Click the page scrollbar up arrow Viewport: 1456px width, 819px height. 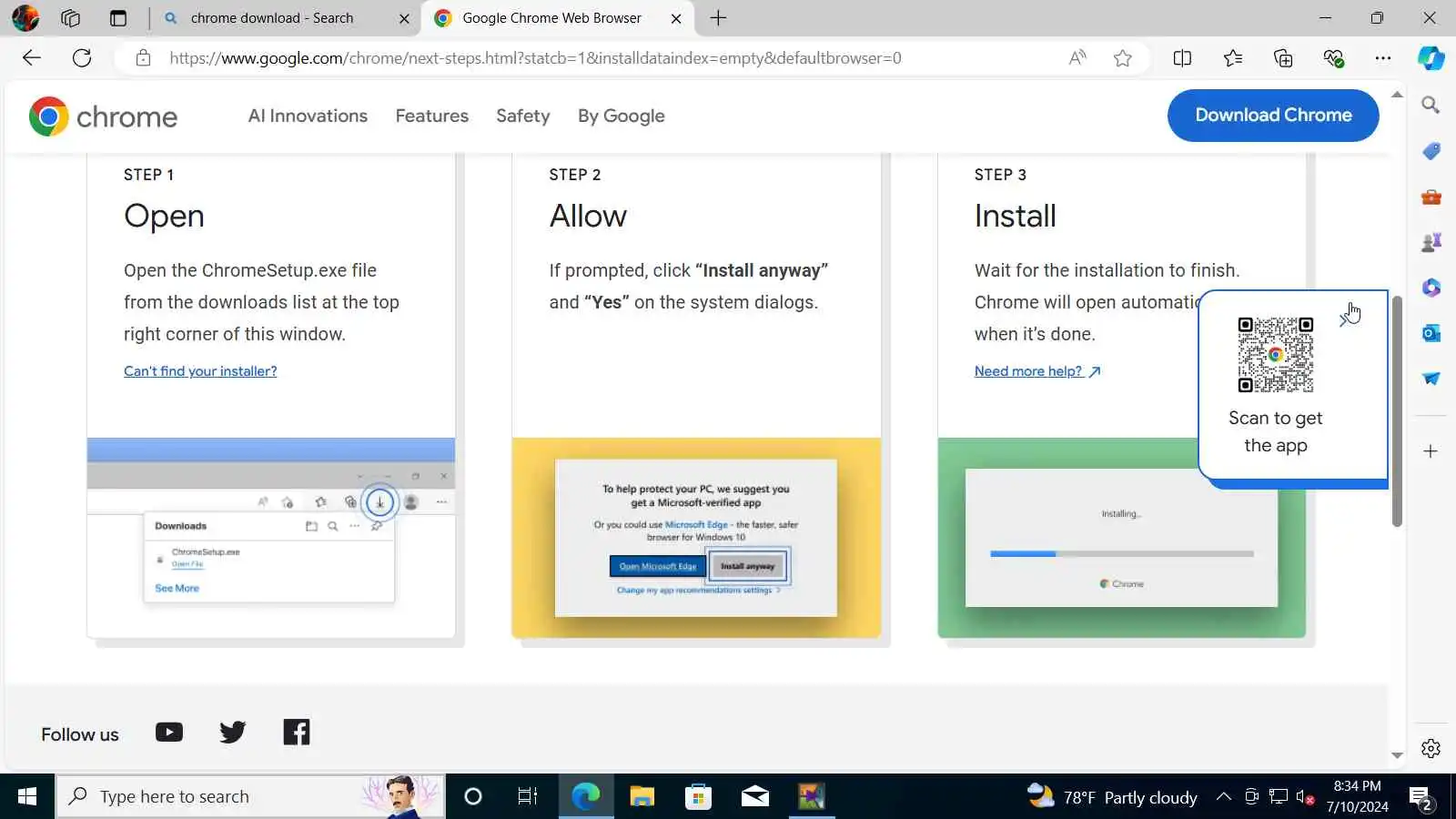click(x=1397, y=95)
